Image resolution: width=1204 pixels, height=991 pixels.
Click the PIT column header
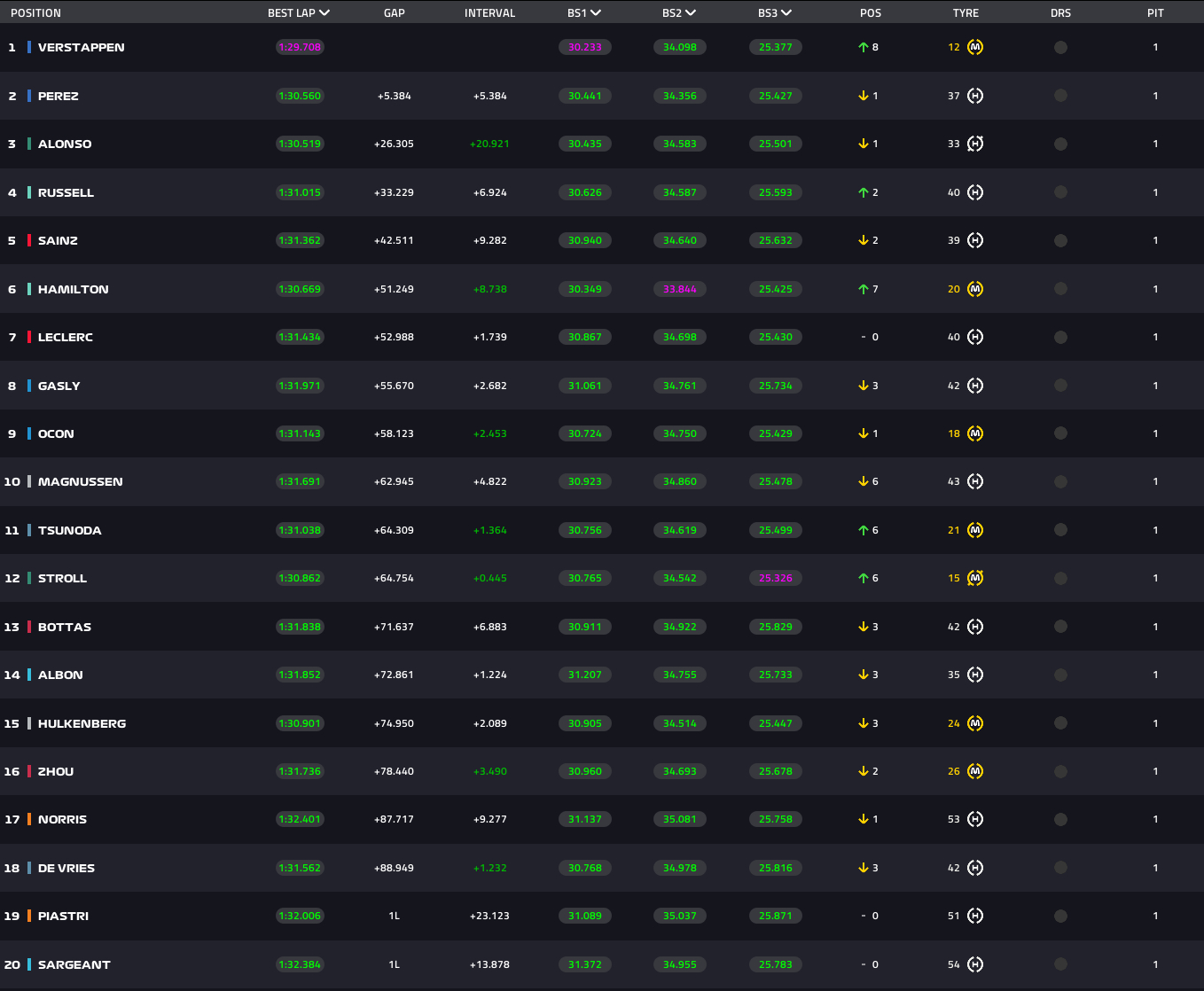(x=1155, y=13)
